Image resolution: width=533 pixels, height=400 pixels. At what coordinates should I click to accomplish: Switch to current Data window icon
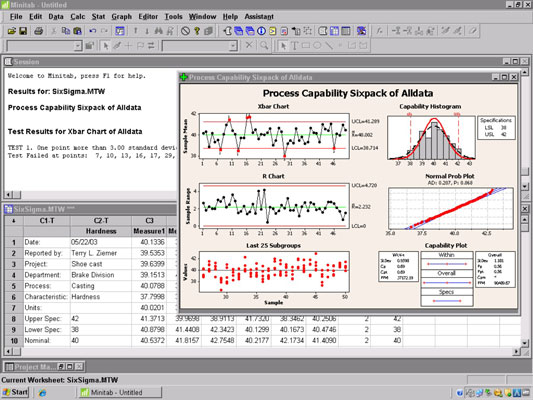tap(334, 31)
